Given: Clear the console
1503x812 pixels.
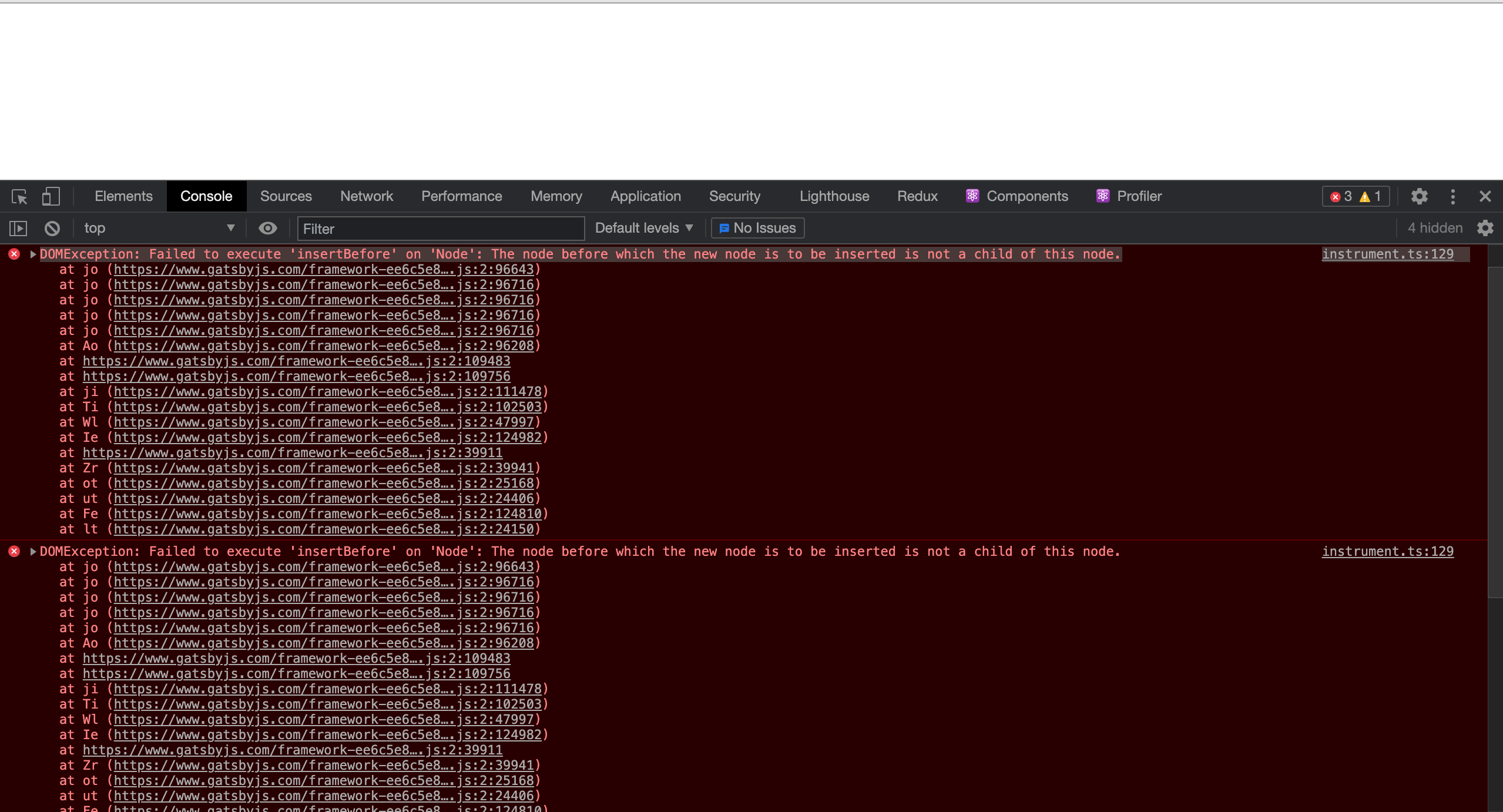Looking at the screenshot, I should [x=52, y=228].
